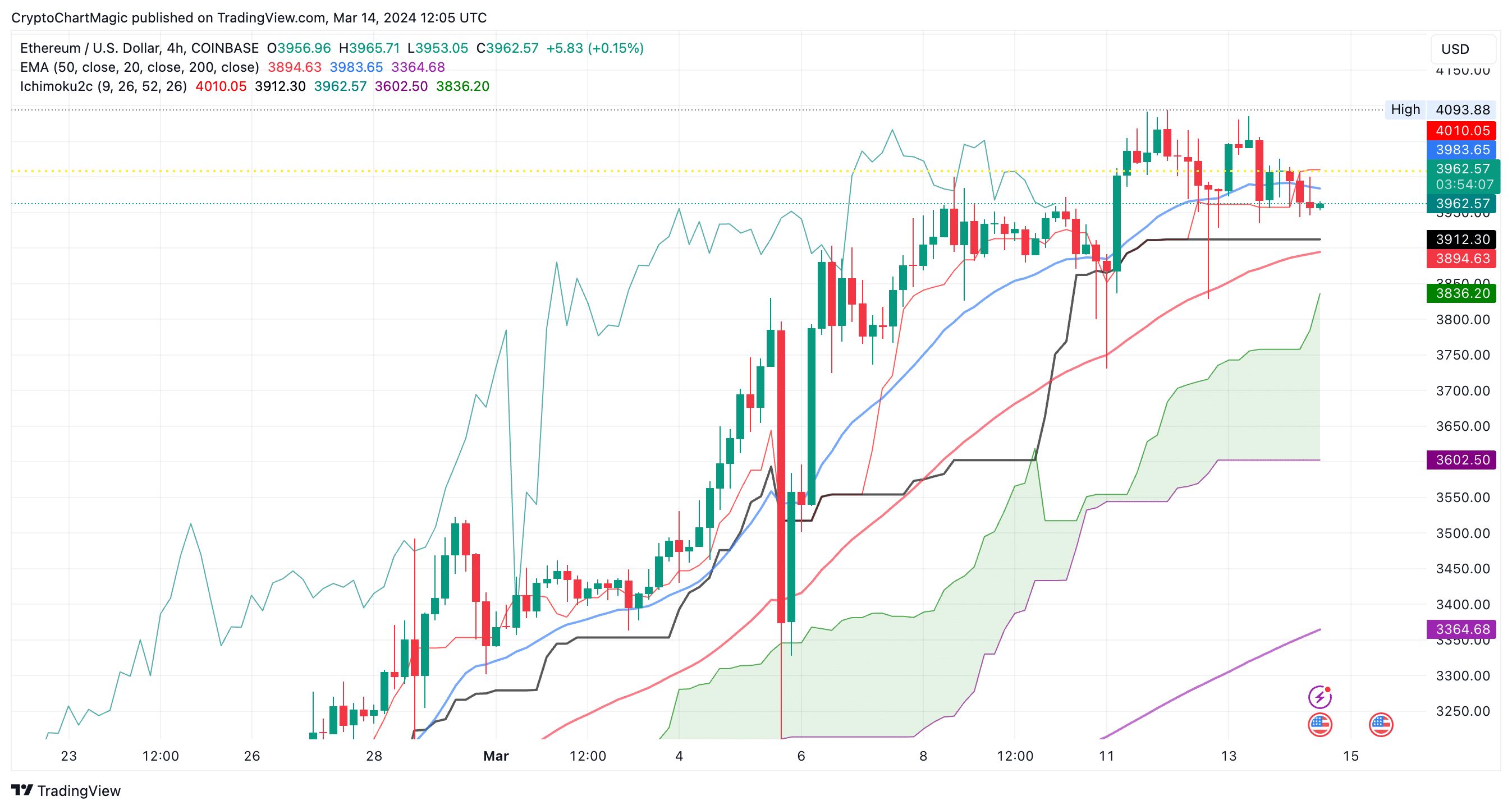
Task: Click the H3965.71 high value
Action: (x=369, y=48)
